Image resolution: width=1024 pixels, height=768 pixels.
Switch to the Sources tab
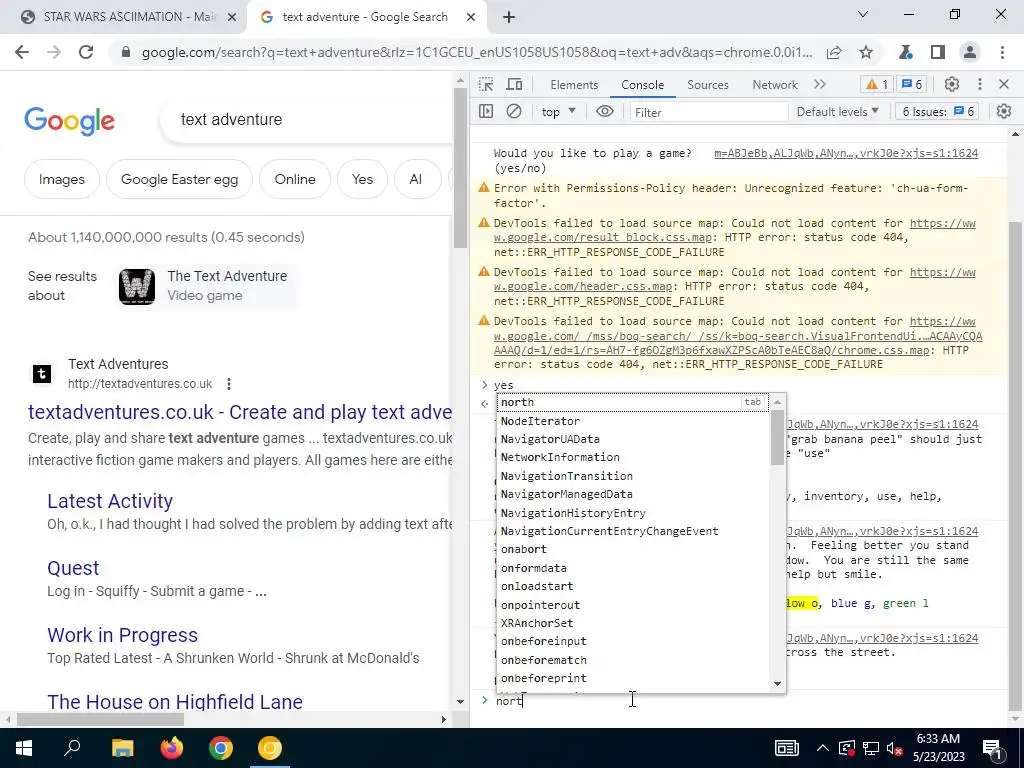tap(707, 85)
